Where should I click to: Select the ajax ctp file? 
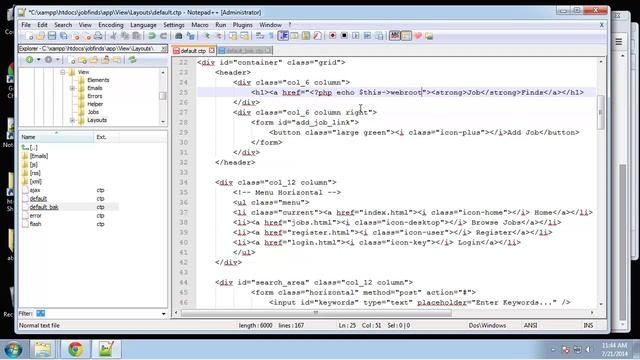pos(35,190)
